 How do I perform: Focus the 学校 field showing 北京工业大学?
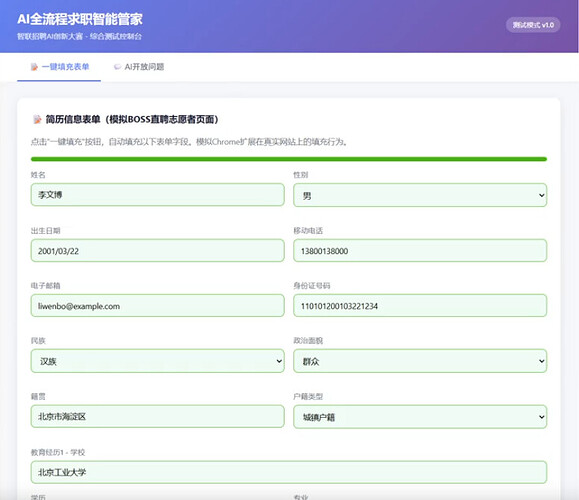(x=289, y=472)
